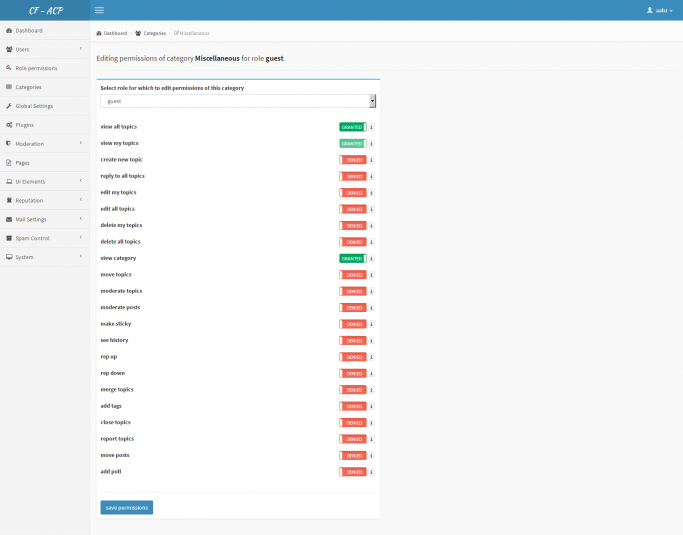683x535 pixels.
Task: Toggle the rep down permission
Action: pos(353,373)
